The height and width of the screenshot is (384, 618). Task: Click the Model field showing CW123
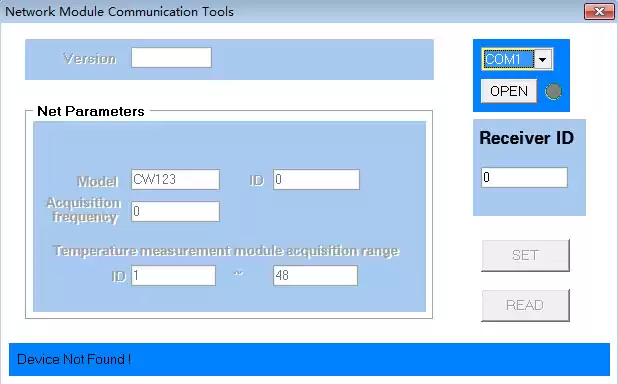click(x=175, y=179)
